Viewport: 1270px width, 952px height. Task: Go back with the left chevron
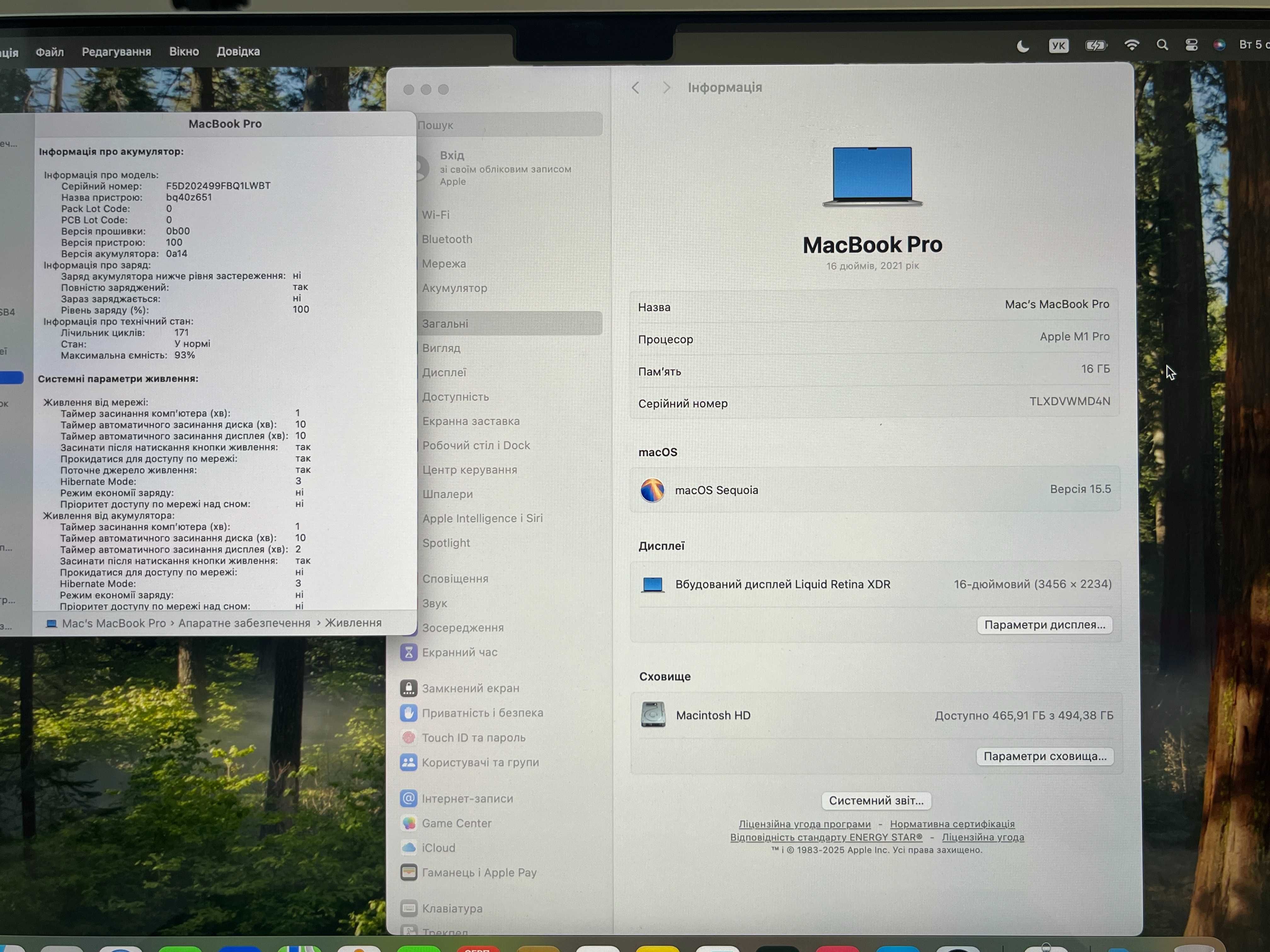coord(635,88)
